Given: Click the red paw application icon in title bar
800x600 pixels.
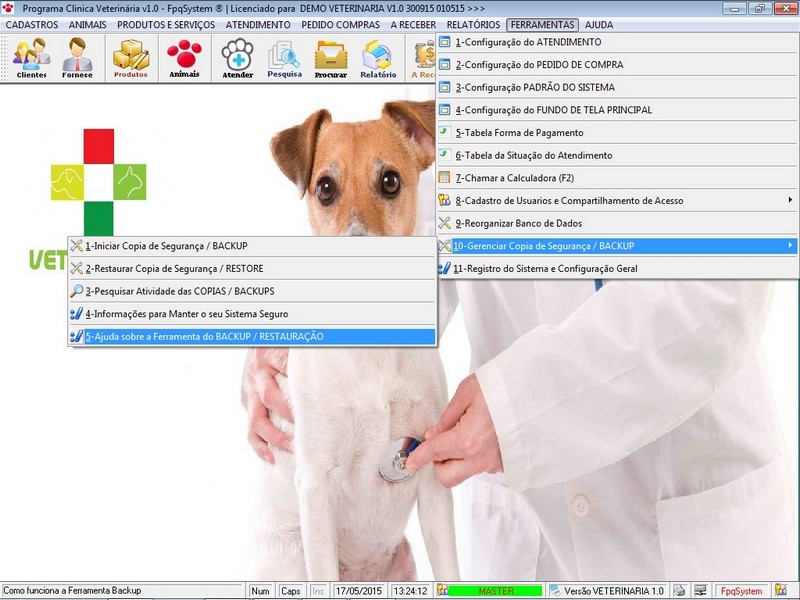Looking at the screenshot, I should coord(8,8).
